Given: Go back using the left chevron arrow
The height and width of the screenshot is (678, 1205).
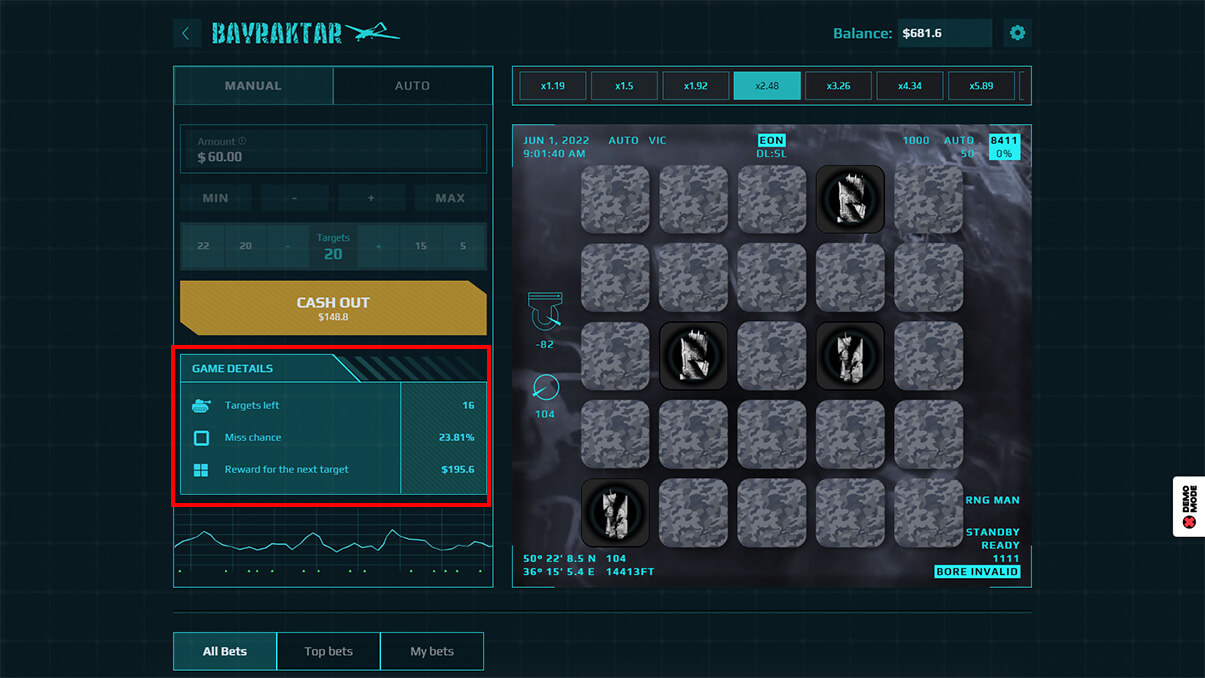Looking at the screenshot, I should 186,33.
